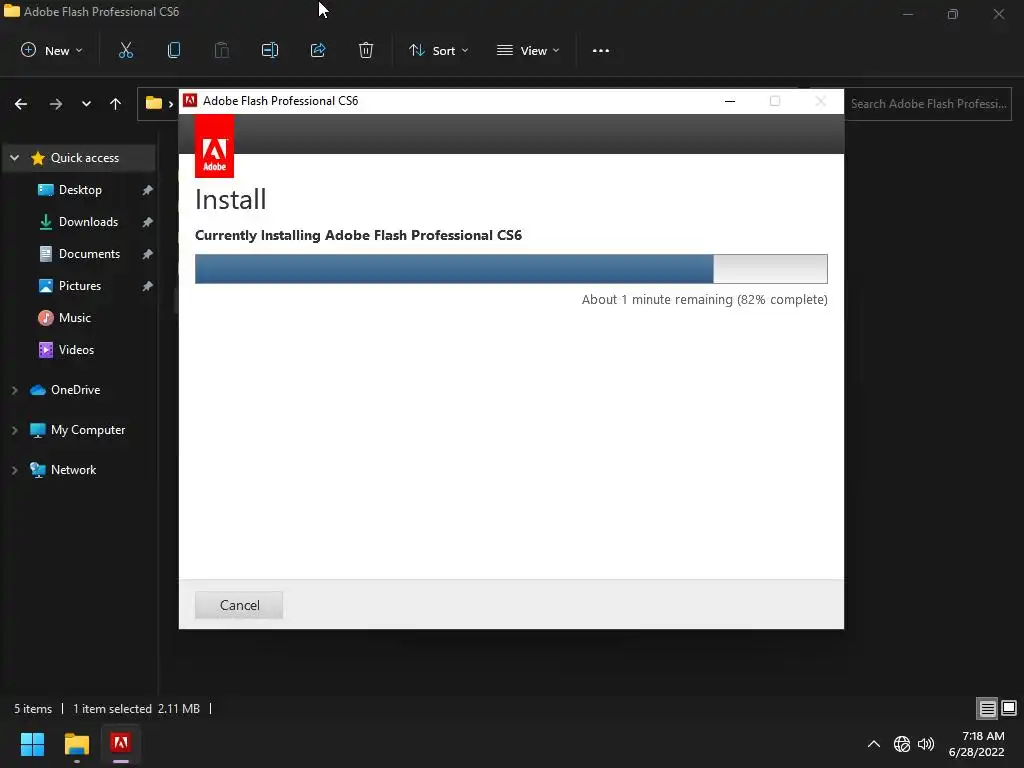This screenshot has height=768, width=1024.
Task: Select Network in sidebar
Action: (x=73, y=470)
